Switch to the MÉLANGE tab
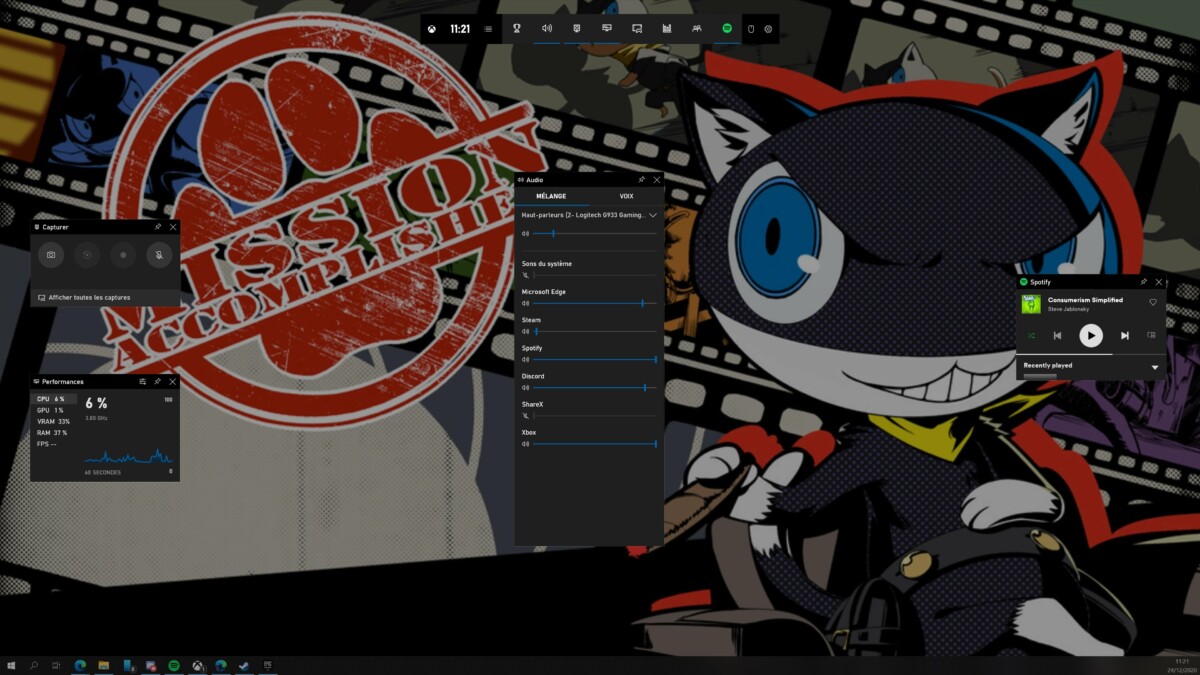This screenshot has width=1200, height=675. pyautogui.click(x=551, y=196)
